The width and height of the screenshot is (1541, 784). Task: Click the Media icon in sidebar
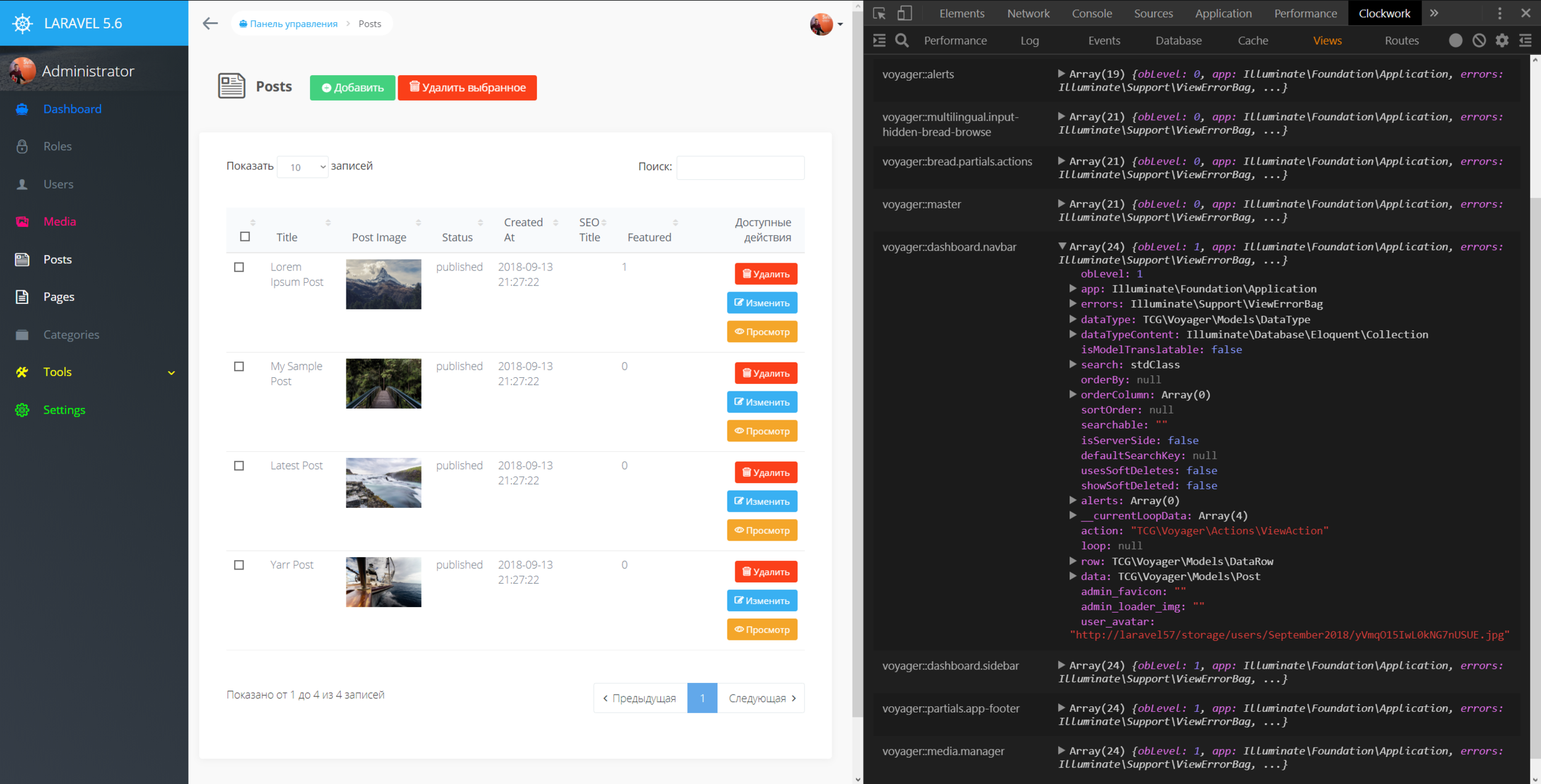tap(22, 222)
